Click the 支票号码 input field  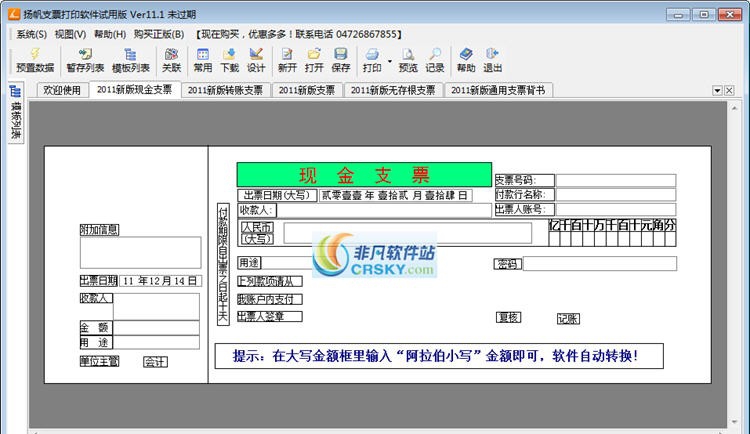(x=616, y=180)
